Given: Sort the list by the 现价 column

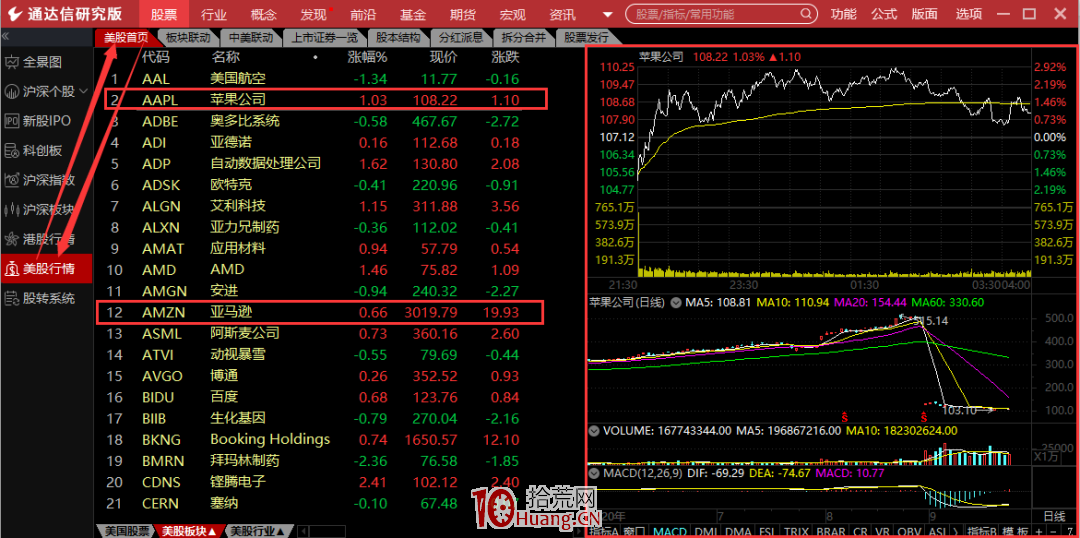Looking at the screenshot, I should 444,58.
